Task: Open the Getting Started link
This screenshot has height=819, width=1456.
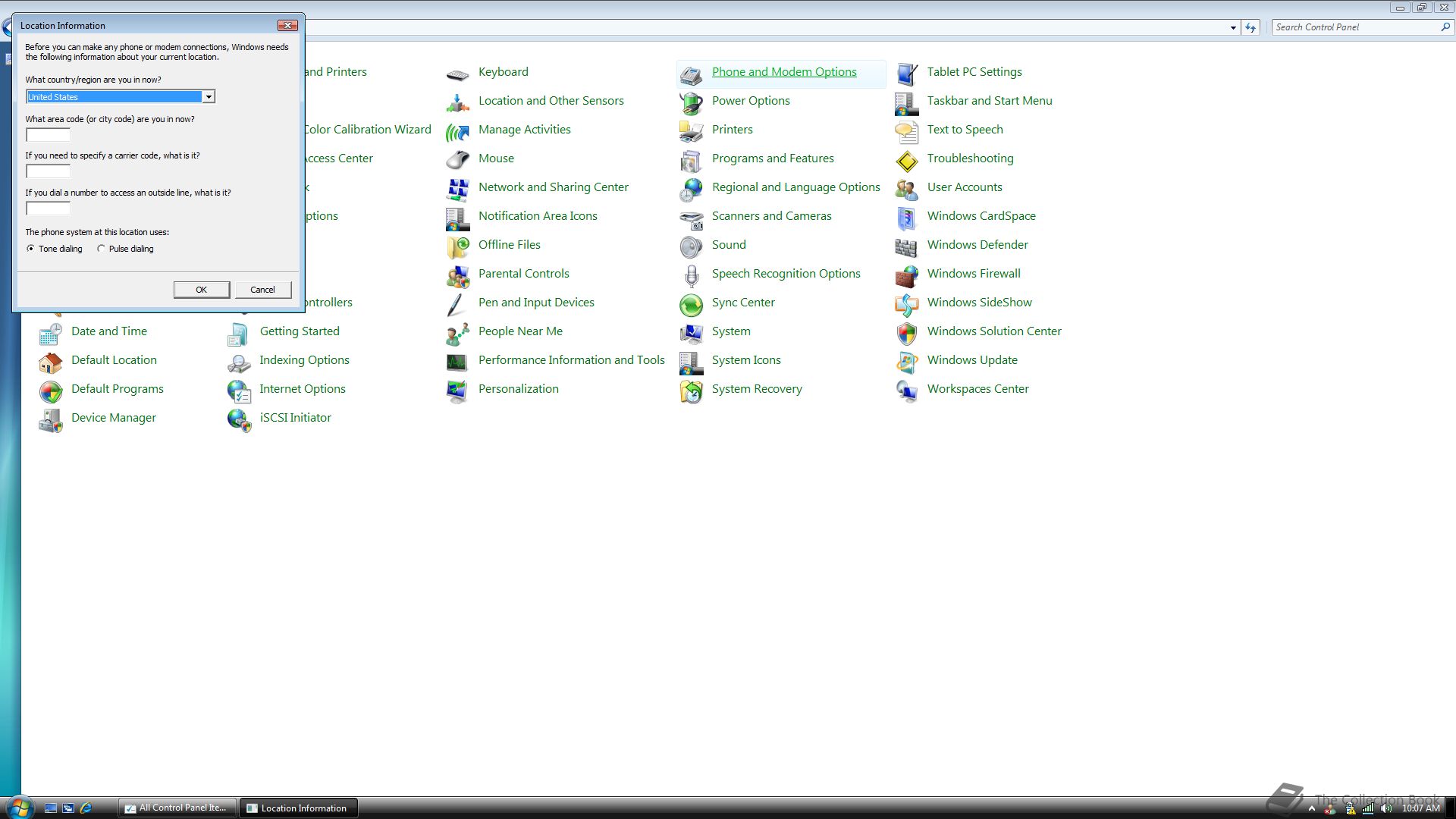Action: point(300,331)
